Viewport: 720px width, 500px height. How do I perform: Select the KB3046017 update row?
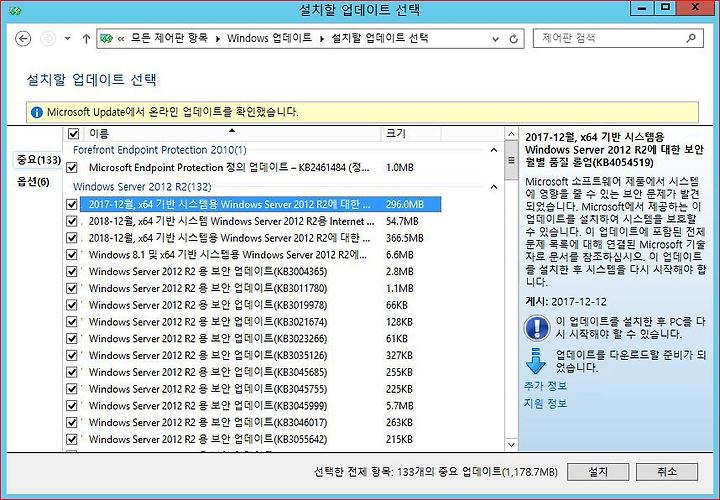pyautogui.click(x=260, y=422)
